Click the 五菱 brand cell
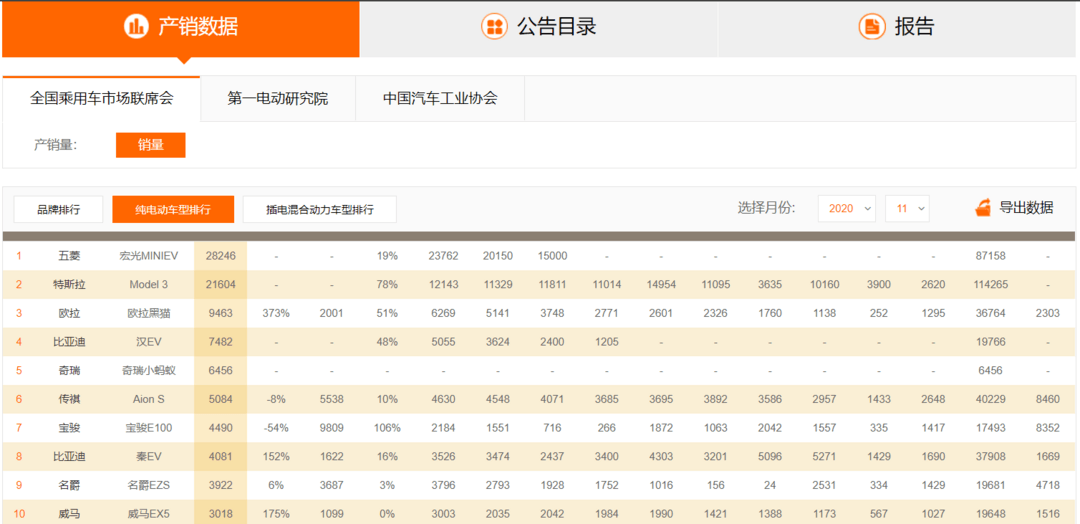The image size is (1080, 524). [x=70, y=255]
